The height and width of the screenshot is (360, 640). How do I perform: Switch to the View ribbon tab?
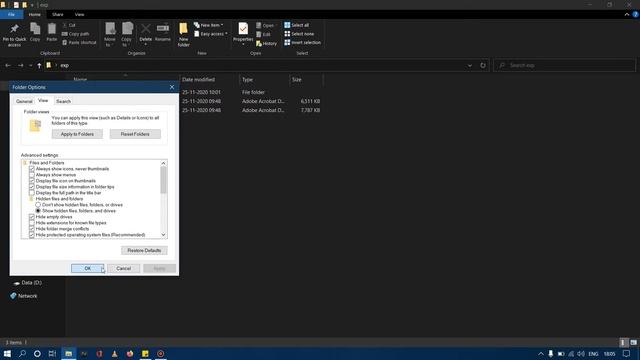[x=79, y=14]
